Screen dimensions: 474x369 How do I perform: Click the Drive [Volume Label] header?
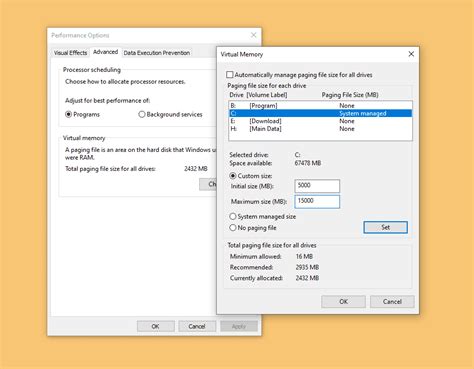(x=258, y=95)
